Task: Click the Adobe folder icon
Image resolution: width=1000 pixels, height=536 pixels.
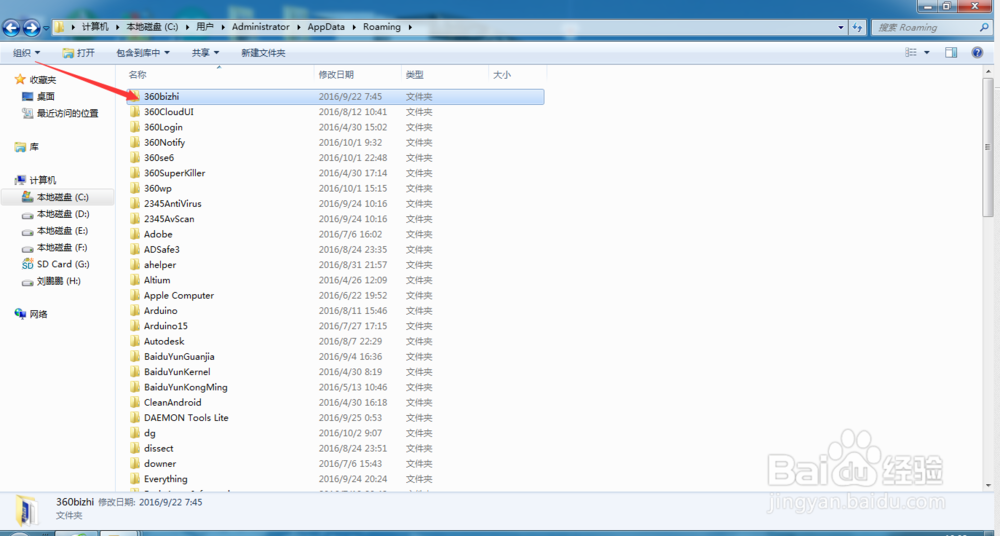Action: pyautogui.click(x=135, y=234)
